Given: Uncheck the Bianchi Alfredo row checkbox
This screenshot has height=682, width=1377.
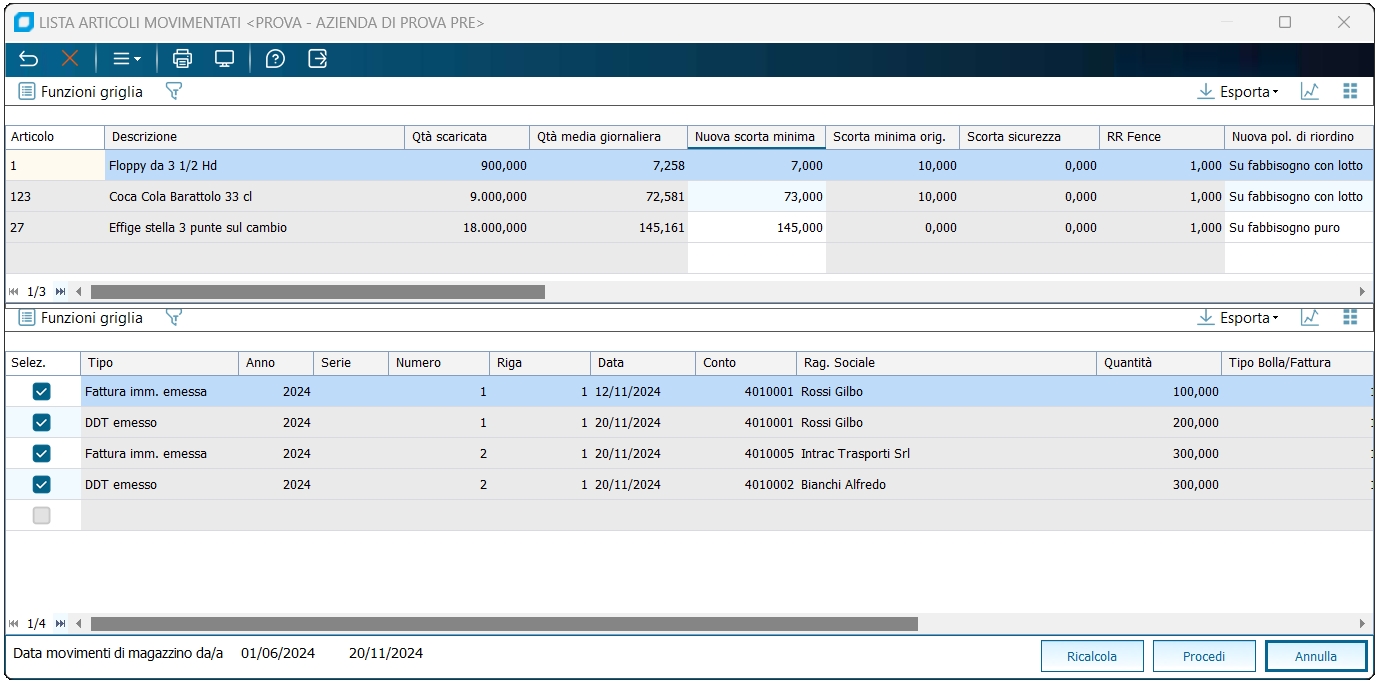Looking at the screenshot, I should (42, 485).
